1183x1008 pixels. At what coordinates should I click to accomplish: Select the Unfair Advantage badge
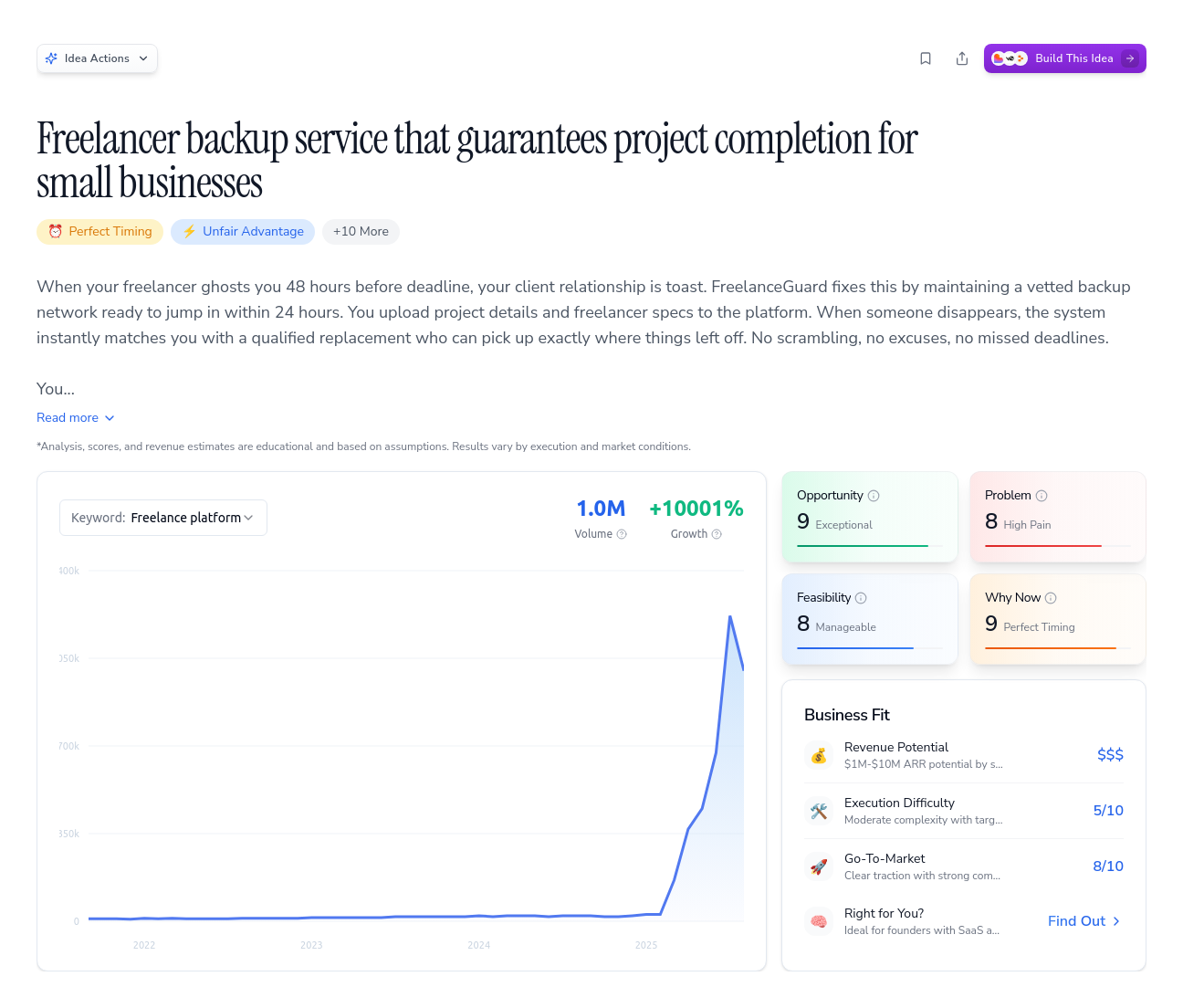click(x=243, y=232)
